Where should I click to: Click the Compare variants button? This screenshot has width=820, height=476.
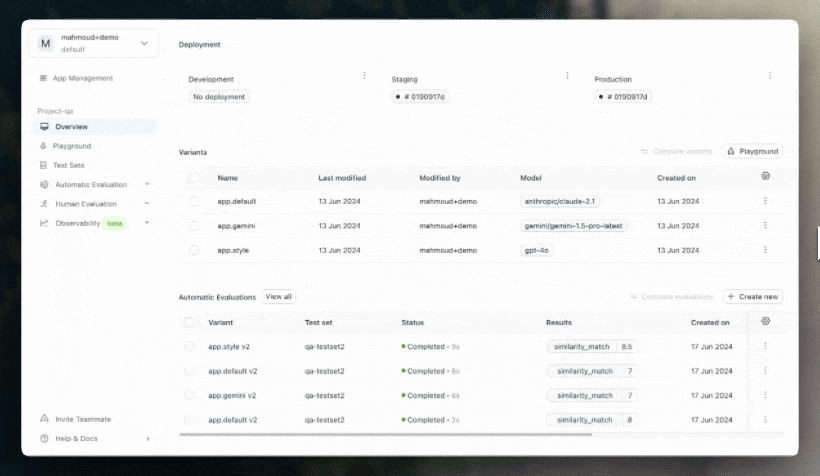[x=677, y=151]
